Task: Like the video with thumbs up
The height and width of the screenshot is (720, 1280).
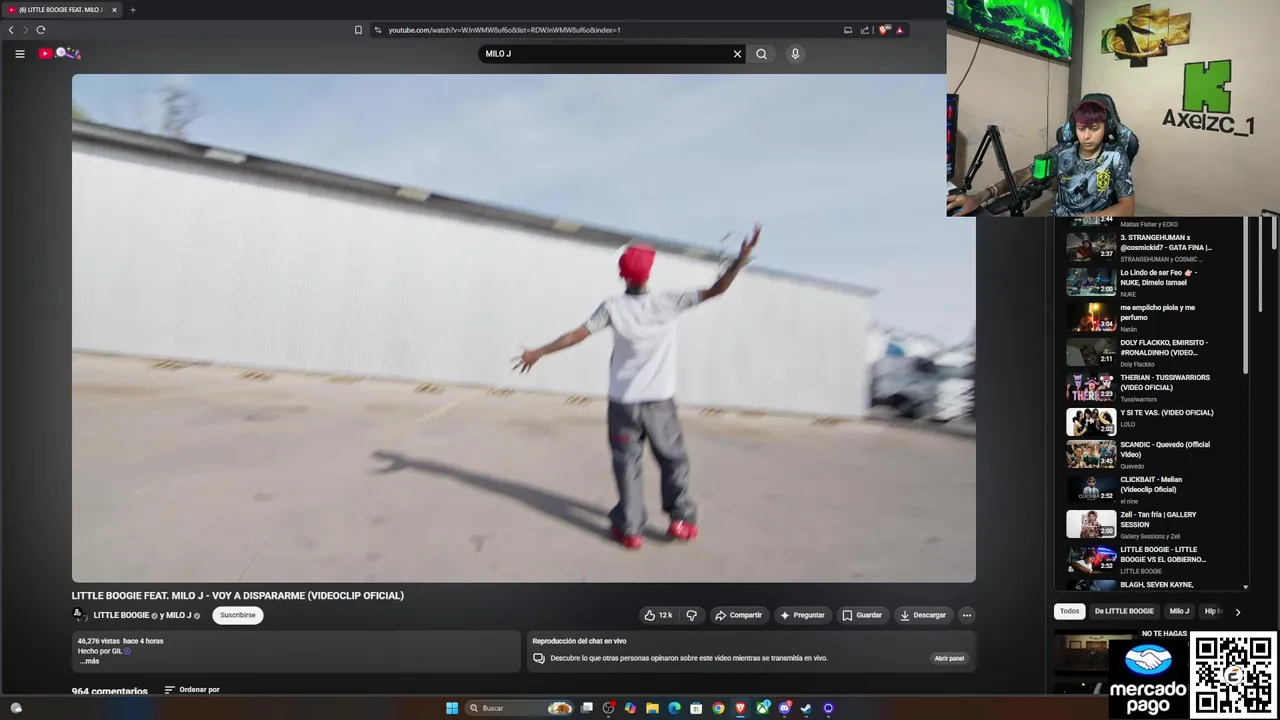Action: [658, 615]
